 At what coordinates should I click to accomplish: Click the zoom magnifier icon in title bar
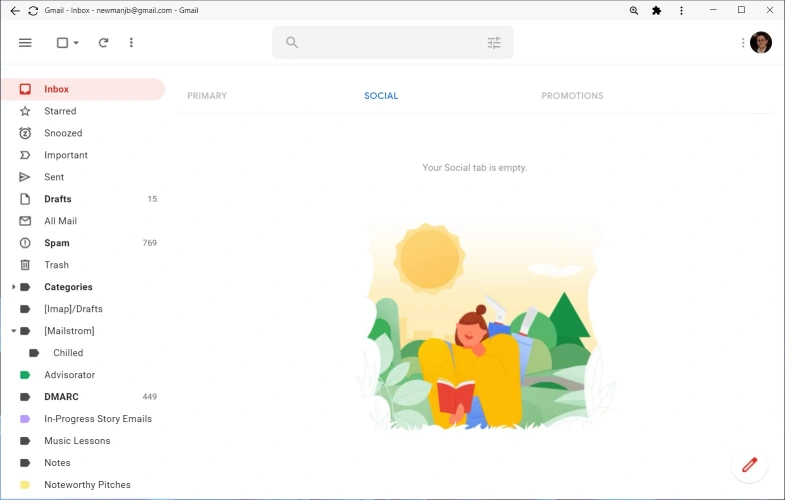(x=633, y=10)
